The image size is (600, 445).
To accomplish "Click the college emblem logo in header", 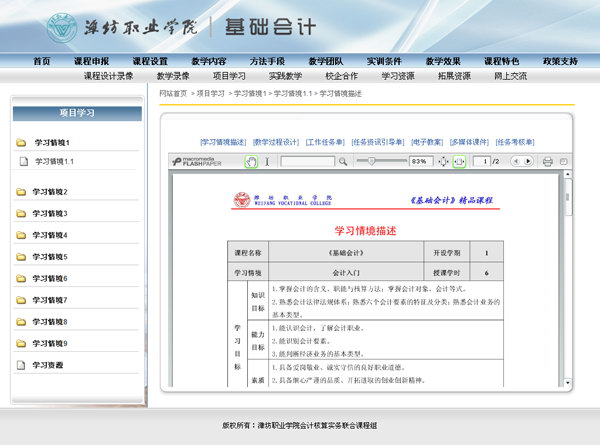I will (x=62, y=28).
